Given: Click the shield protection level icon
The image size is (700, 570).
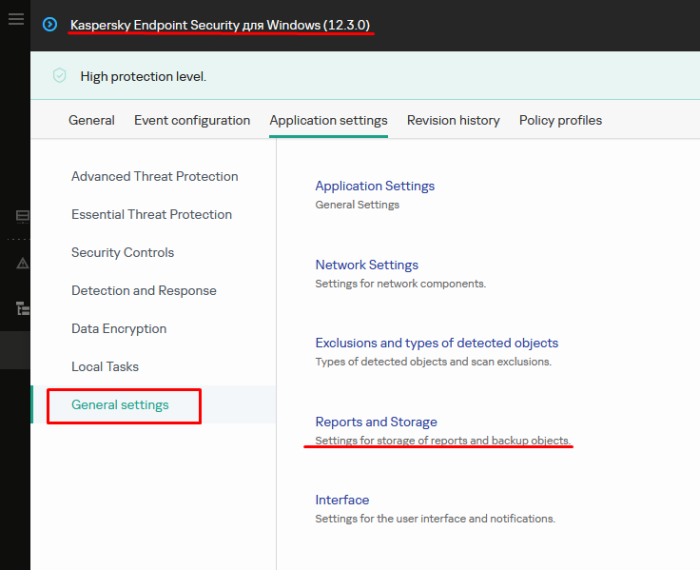Looking at the screenshot, I should tap(60, 76).
